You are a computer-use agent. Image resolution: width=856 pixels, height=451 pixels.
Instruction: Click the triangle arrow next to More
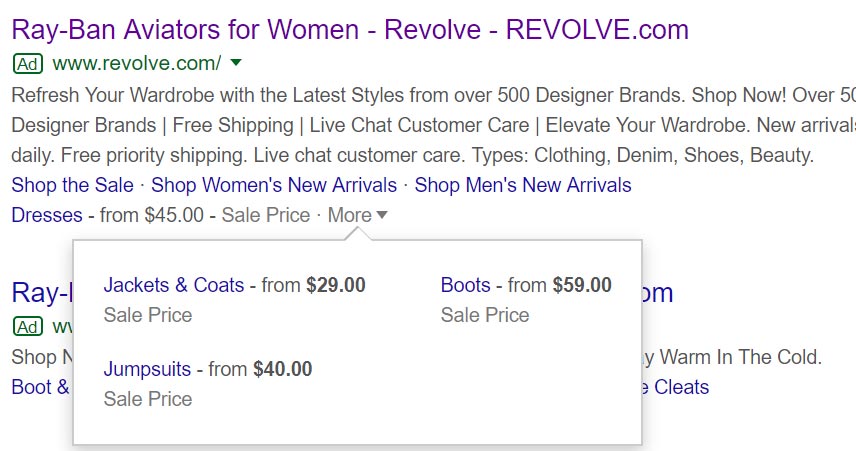(382, 215)
